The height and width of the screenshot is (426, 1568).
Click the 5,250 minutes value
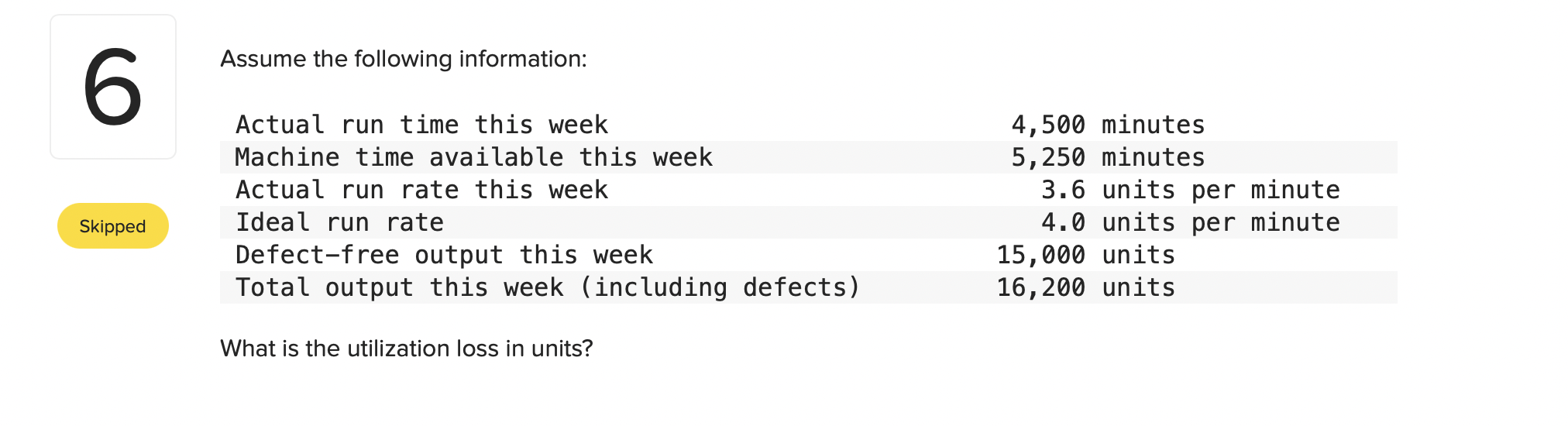click(1108, 157)
